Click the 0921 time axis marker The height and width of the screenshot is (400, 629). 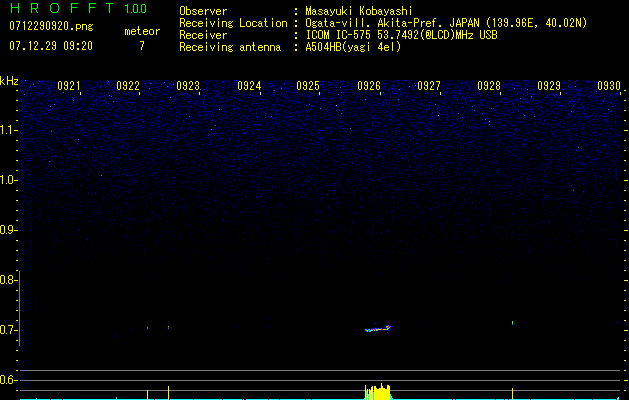click(69, 86)
